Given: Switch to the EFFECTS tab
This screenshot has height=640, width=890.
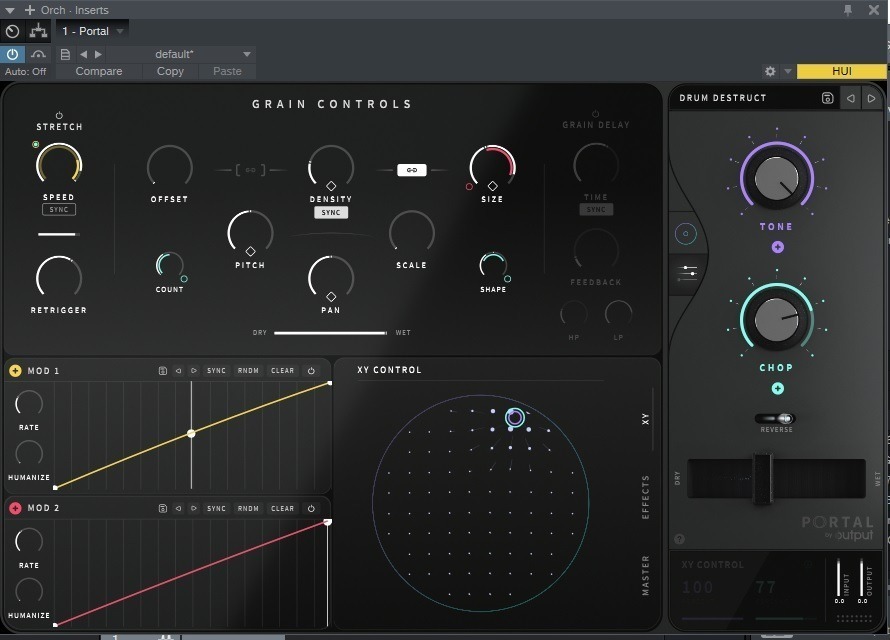Looking at the screenshot, I should [645, 496].
